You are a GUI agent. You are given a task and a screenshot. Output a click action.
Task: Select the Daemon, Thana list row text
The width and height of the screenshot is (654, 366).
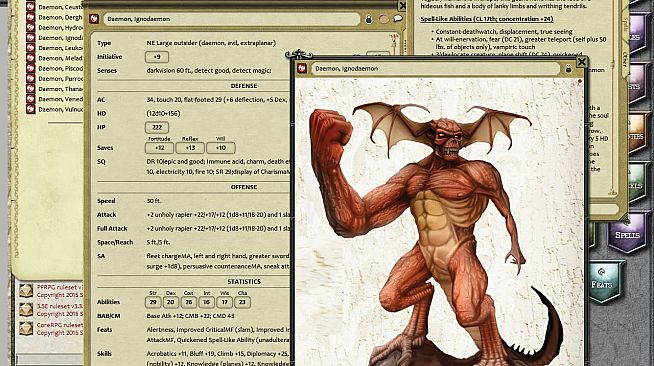click(x=60, y=89)
